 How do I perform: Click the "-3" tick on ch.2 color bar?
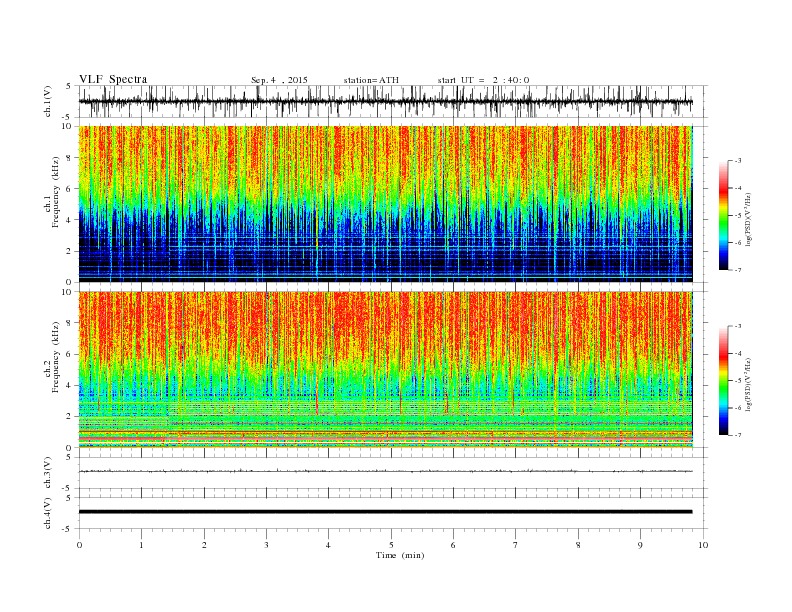pyautogui.click(x=738, y=326)
